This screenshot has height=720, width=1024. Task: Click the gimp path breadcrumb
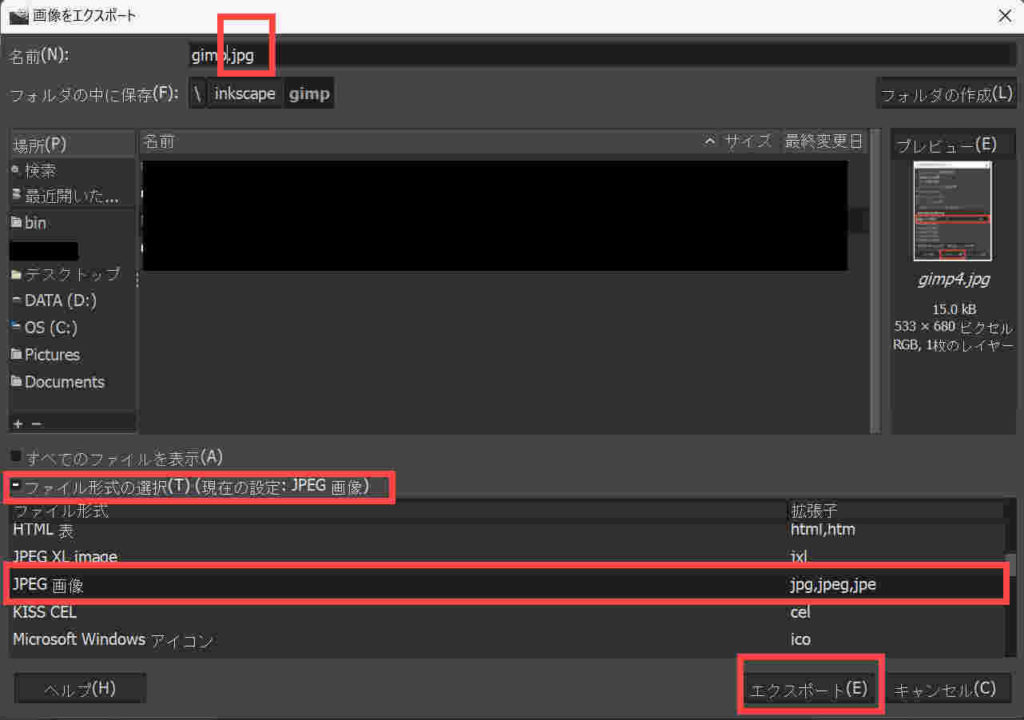[x=309, y=95]
